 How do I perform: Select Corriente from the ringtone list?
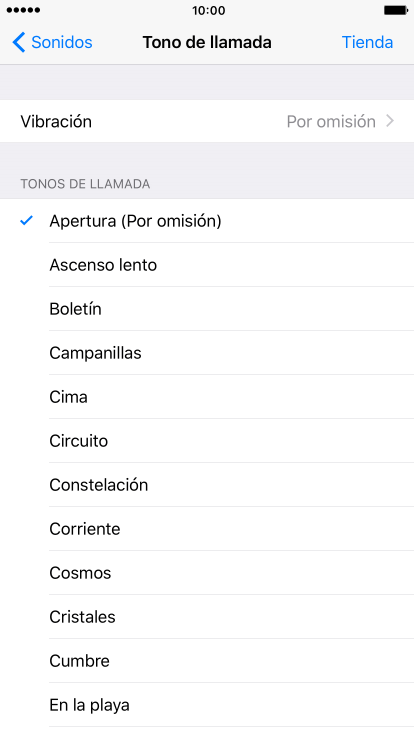[207, 529]
